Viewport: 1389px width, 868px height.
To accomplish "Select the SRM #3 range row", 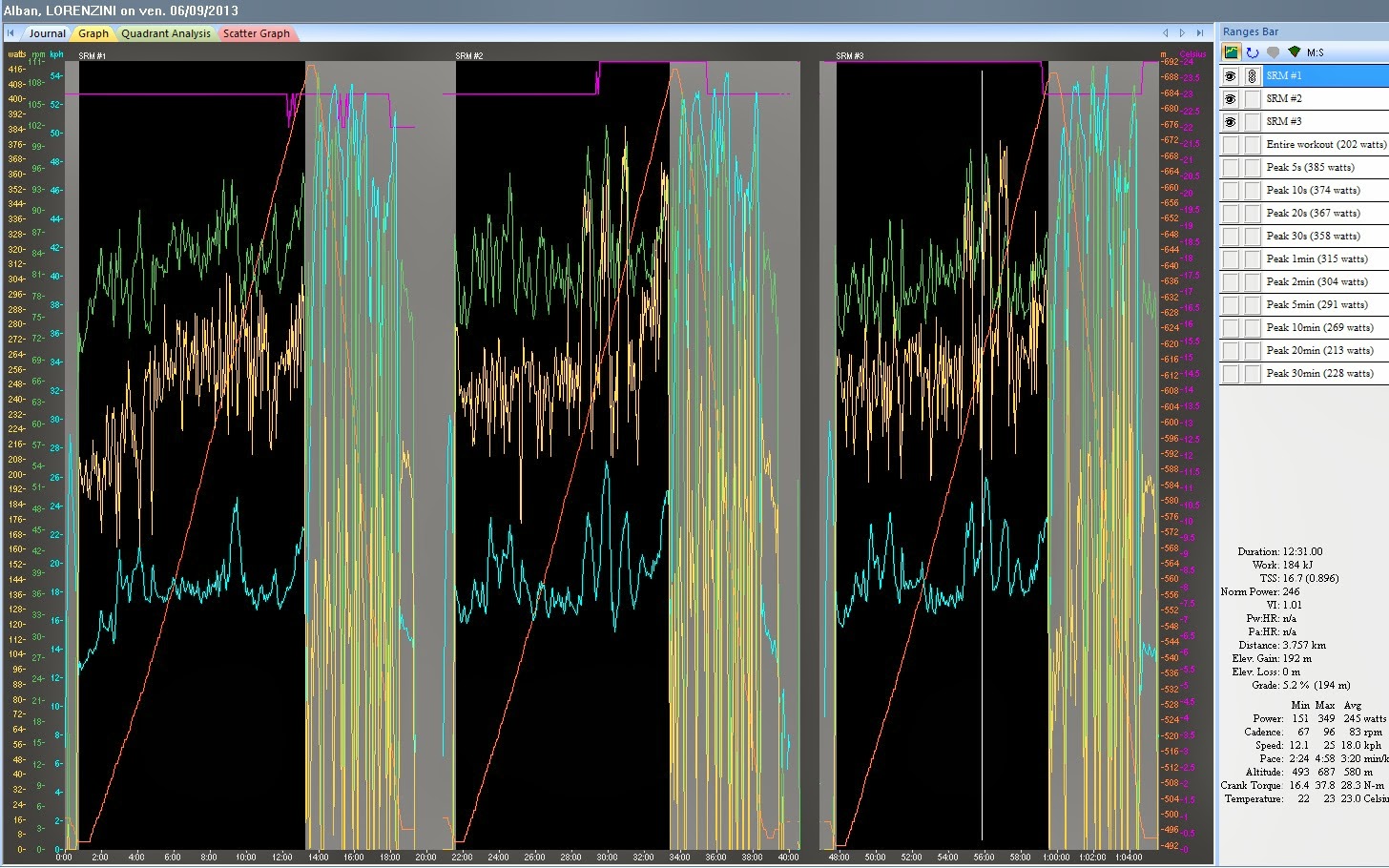I will coord(1304,121).
